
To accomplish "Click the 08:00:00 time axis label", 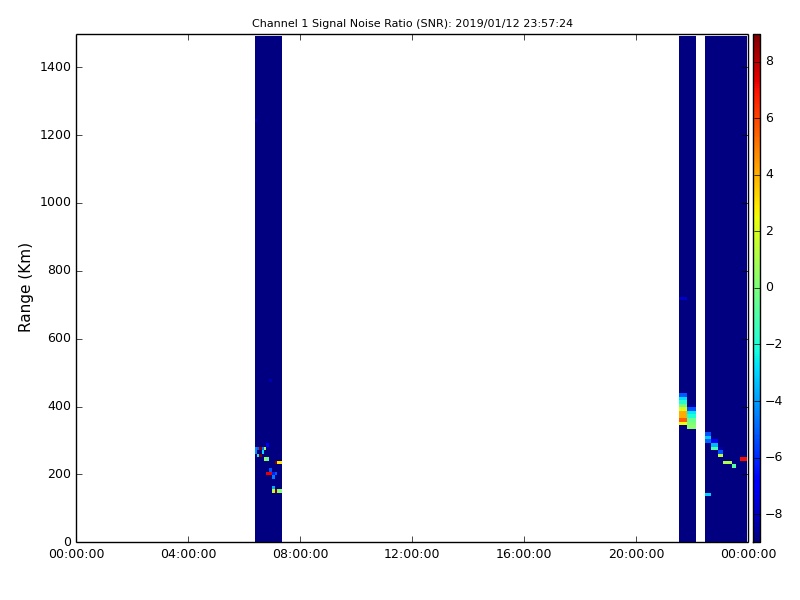I will (301, 554).
